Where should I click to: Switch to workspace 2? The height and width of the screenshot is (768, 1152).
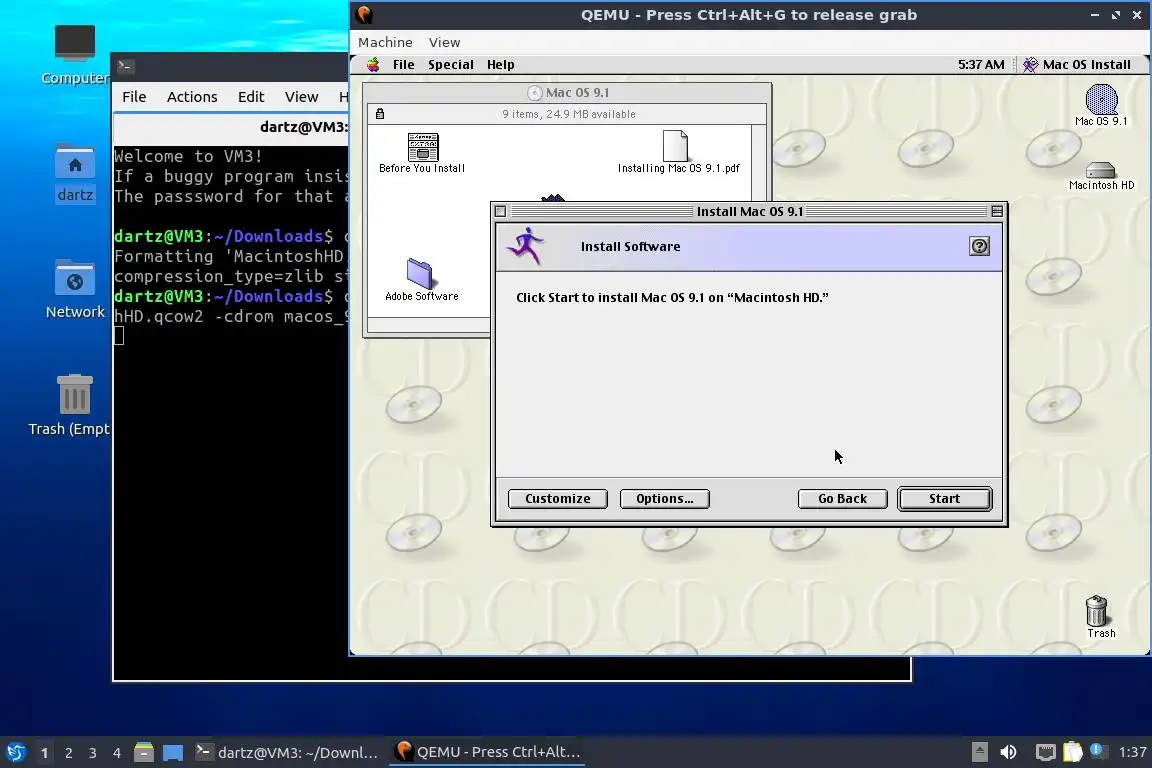coord(68,753)
